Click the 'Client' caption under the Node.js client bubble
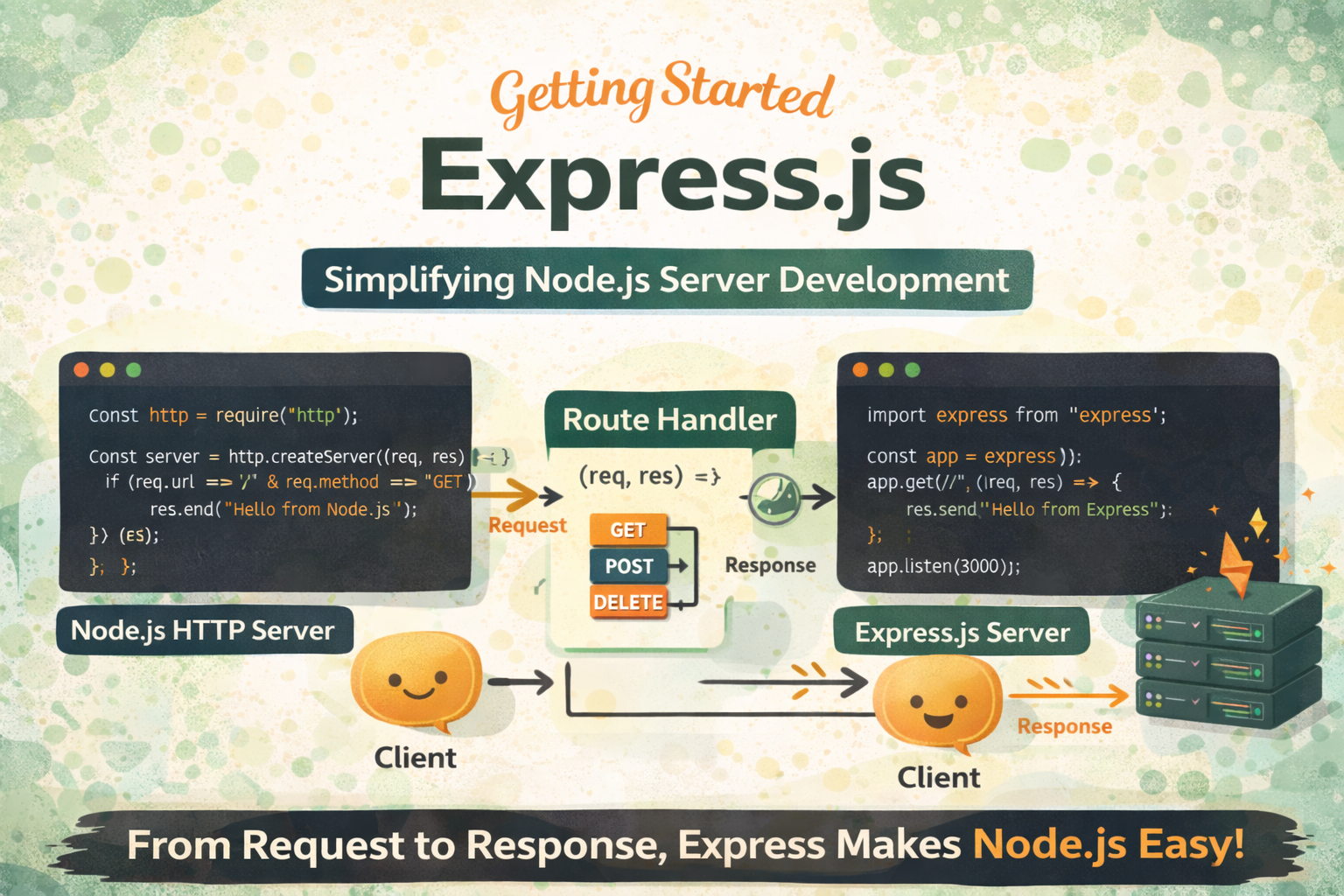 pos(416,758)
